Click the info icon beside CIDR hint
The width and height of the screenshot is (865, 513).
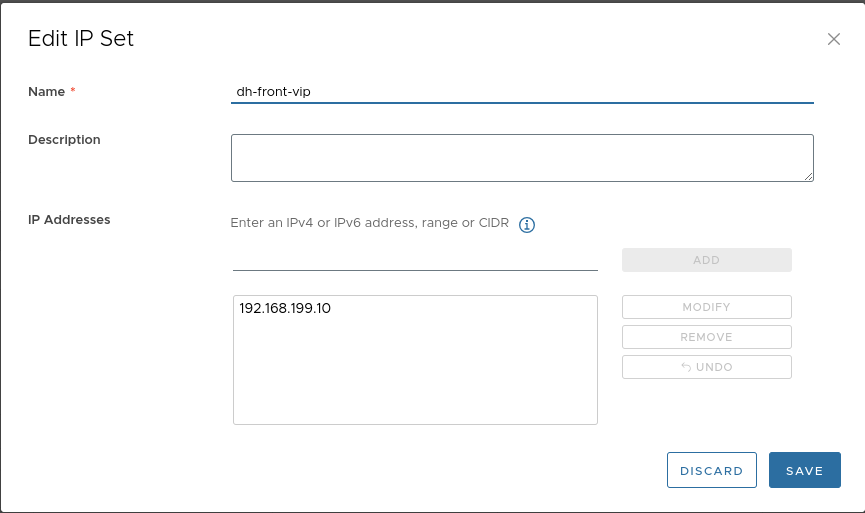[x=527, y=225]
